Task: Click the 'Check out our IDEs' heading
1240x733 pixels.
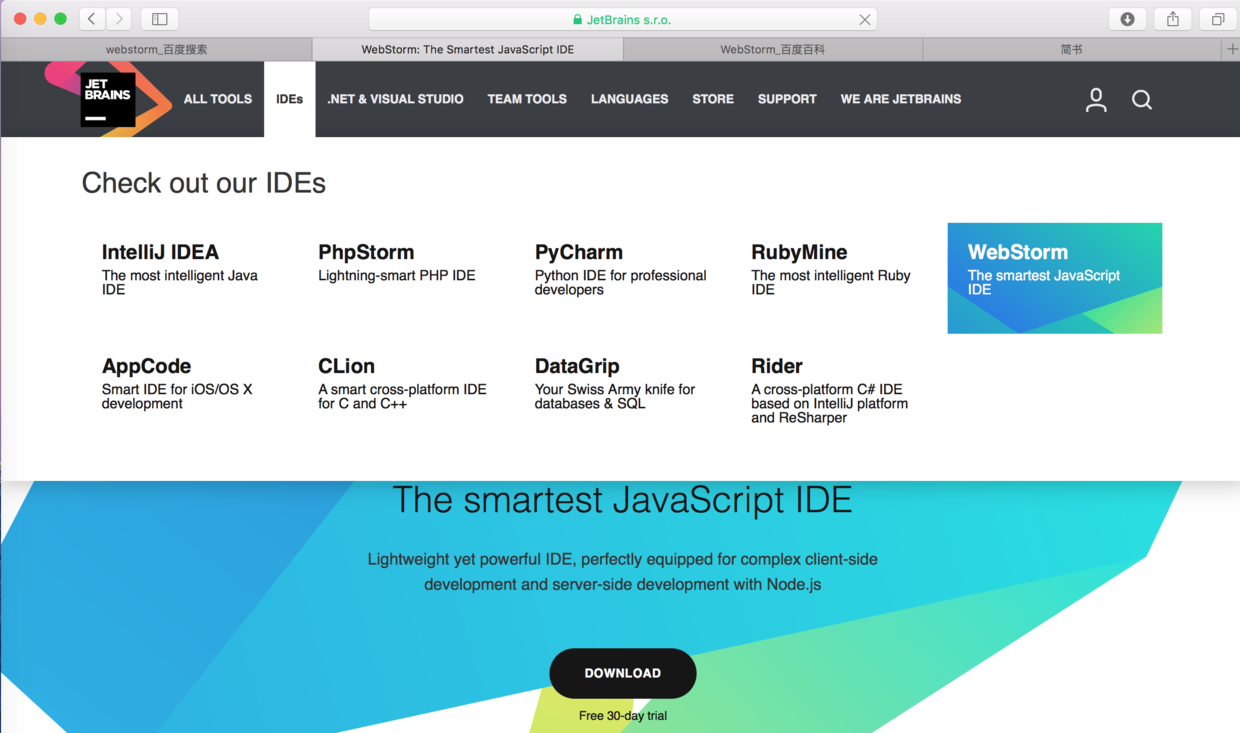Action: (204, 183)
